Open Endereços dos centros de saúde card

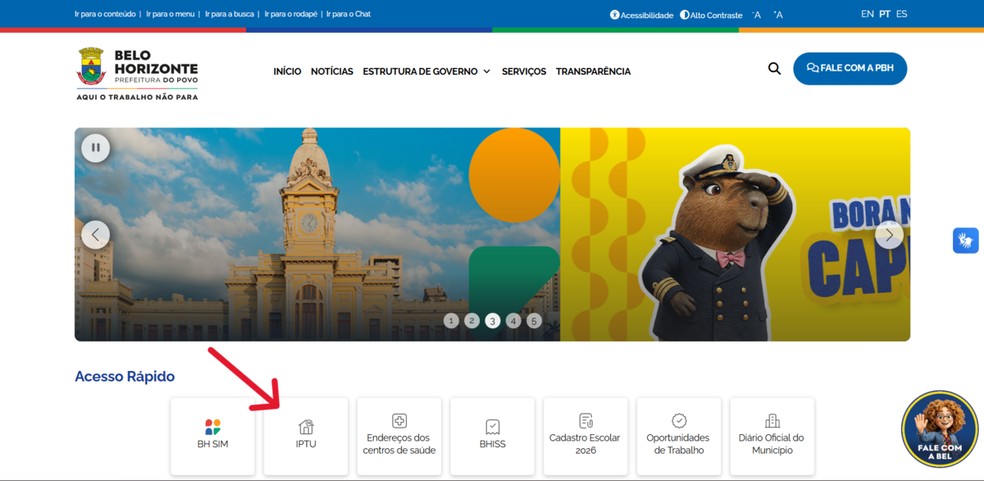399,436
